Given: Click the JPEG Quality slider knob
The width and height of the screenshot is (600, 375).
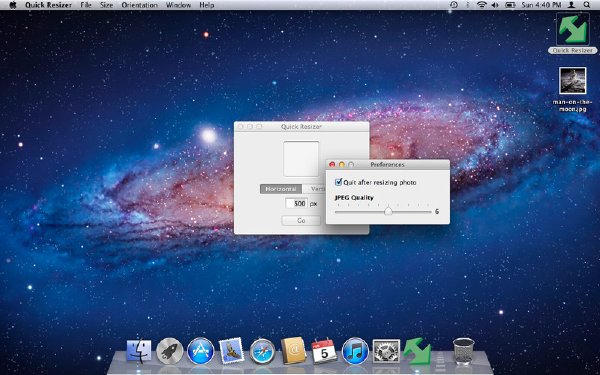Looking at the screenshot, I should pyautogui.click(x=388, y=211).
